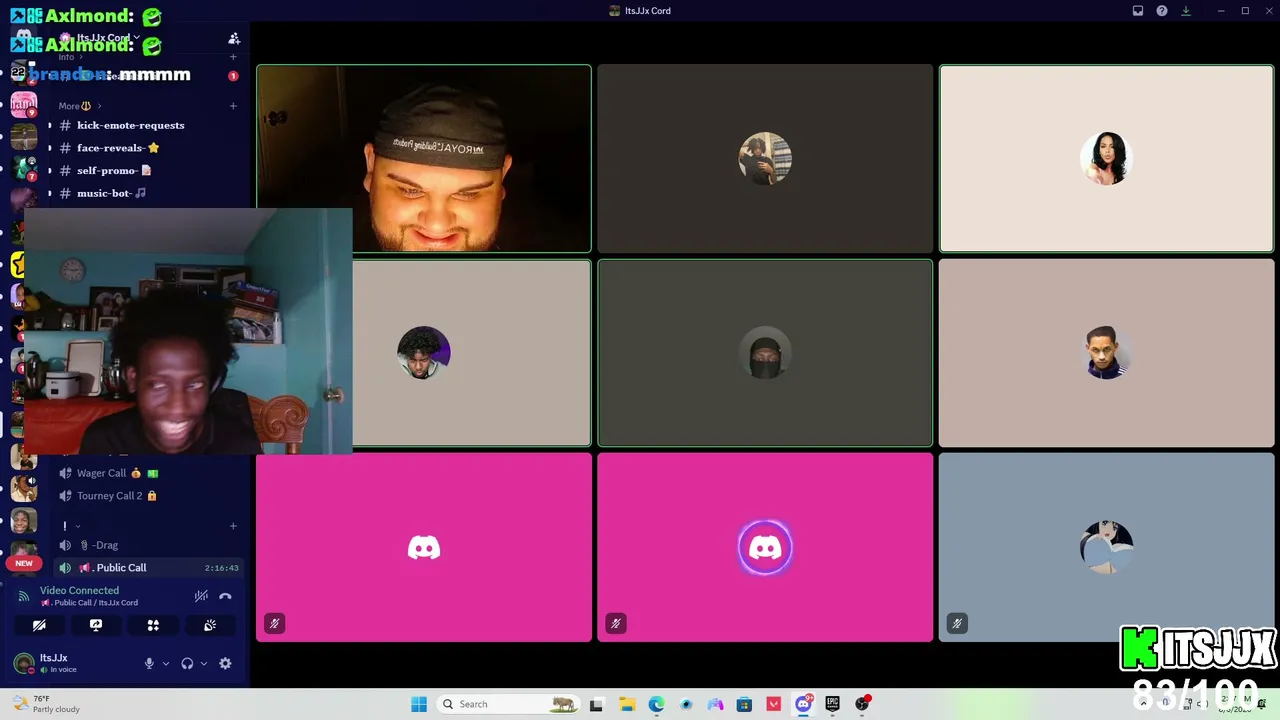Disconnect from the voice call

pos(225,596)
